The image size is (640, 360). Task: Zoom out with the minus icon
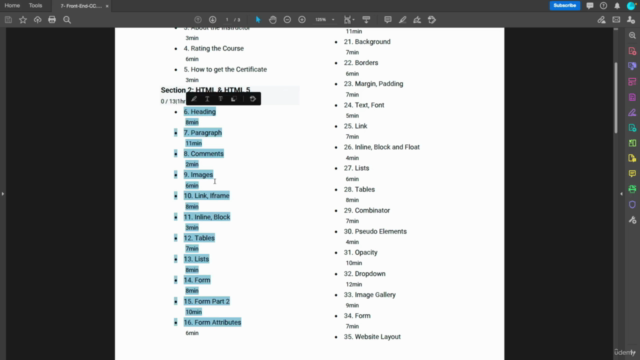click(287, 20)
